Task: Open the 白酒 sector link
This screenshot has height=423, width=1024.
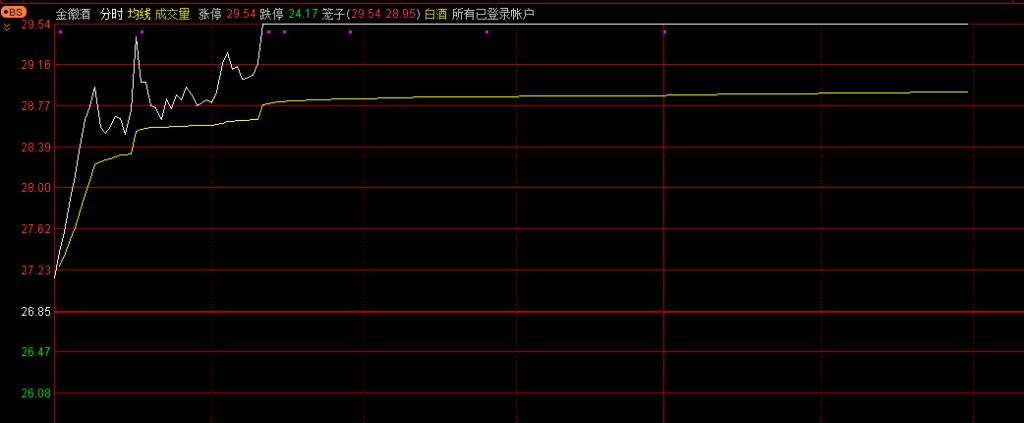Action: click(x=436, y=14)
